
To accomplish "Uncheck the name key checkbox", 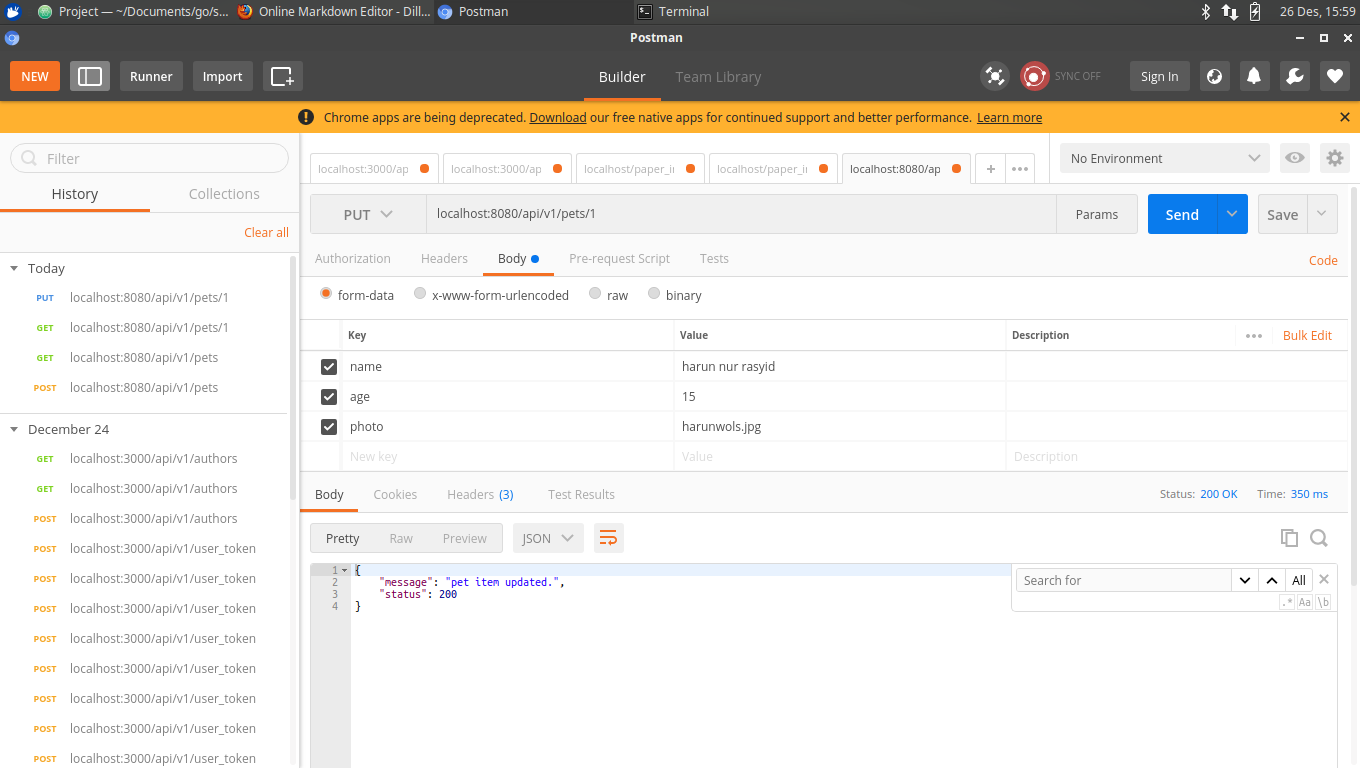I will [x=328, y=367].
